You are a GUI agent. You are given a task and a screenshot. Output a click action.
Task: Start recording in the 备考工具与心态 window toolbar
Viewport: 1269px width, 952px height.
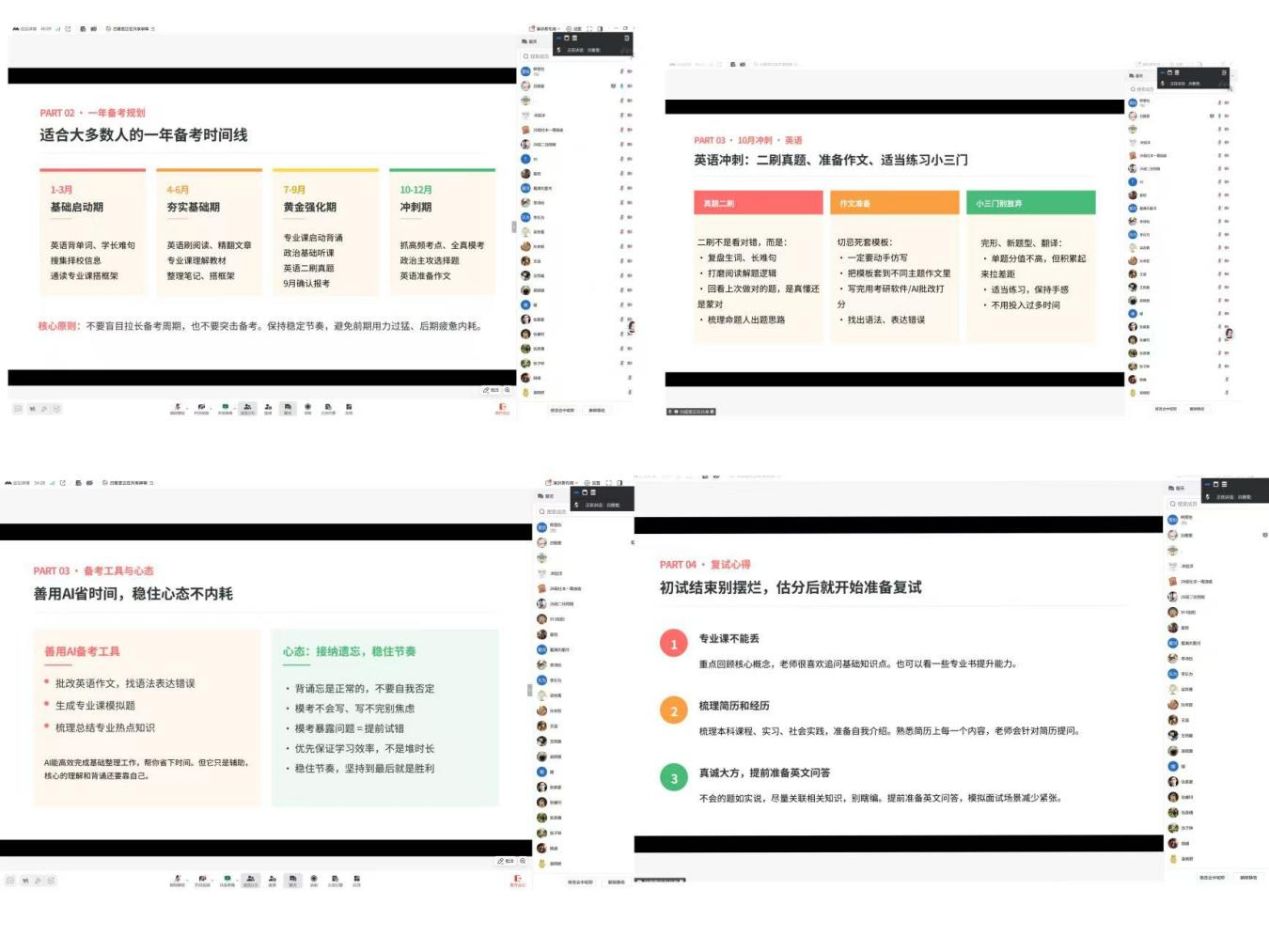[314, 881]
